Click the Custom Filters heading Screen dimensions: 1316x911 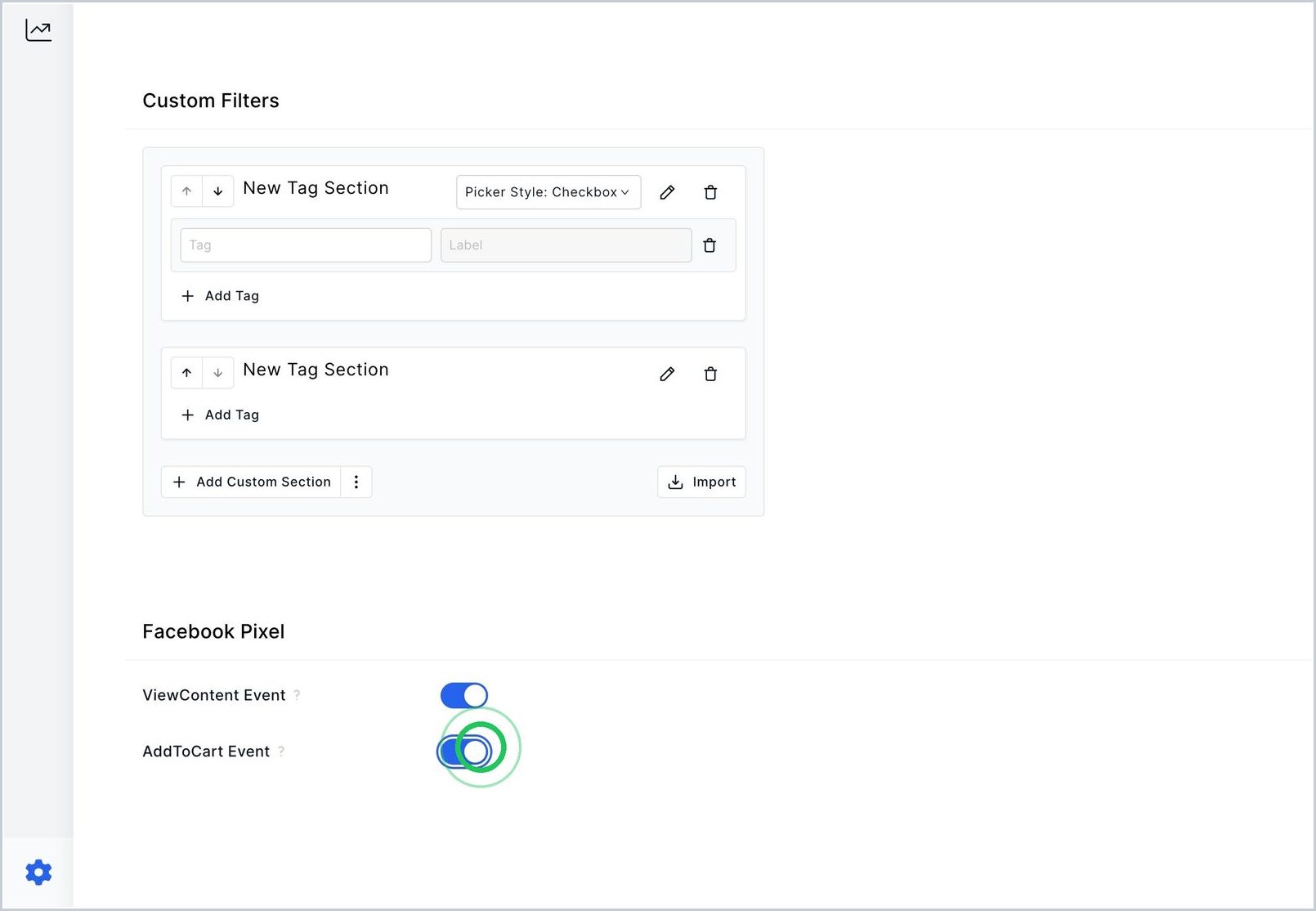(x=211, y=101)
